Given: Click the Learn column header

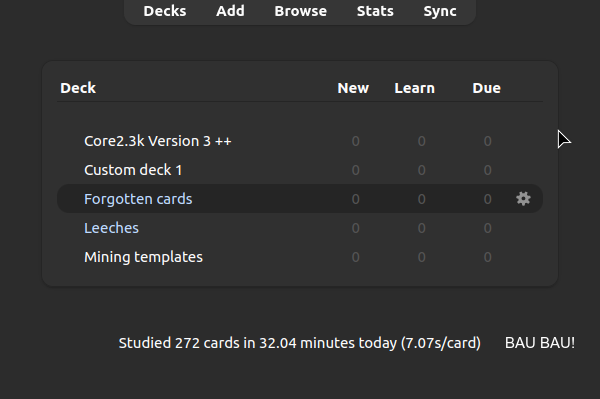Looking at the screenshot, I should click(x=415, y=88).
